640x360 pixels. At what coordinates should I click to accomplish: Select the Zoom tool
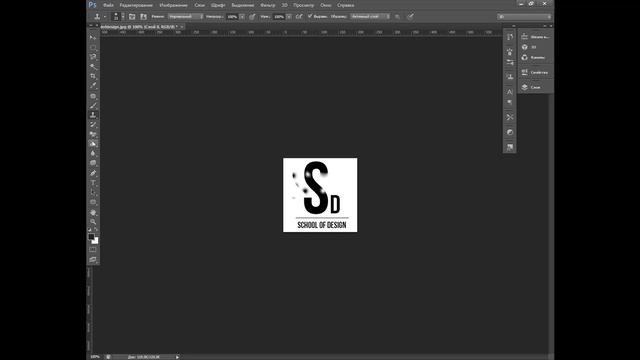click(x=93, y=222)
